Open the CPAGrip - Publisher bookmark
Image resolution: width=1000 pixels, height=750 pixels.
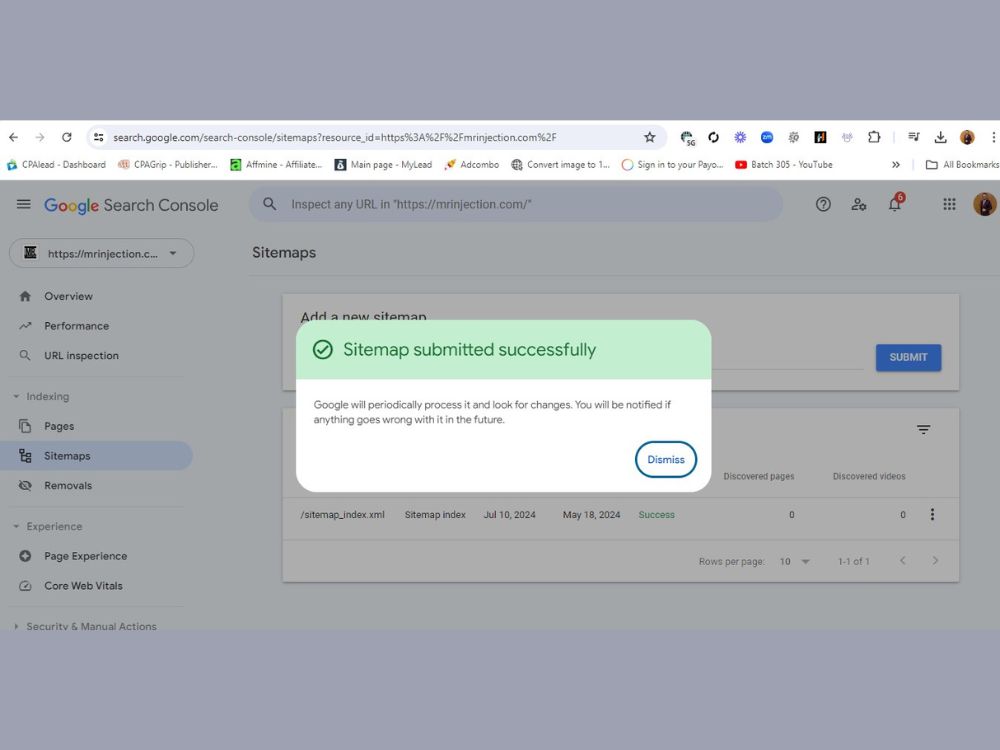168,165
